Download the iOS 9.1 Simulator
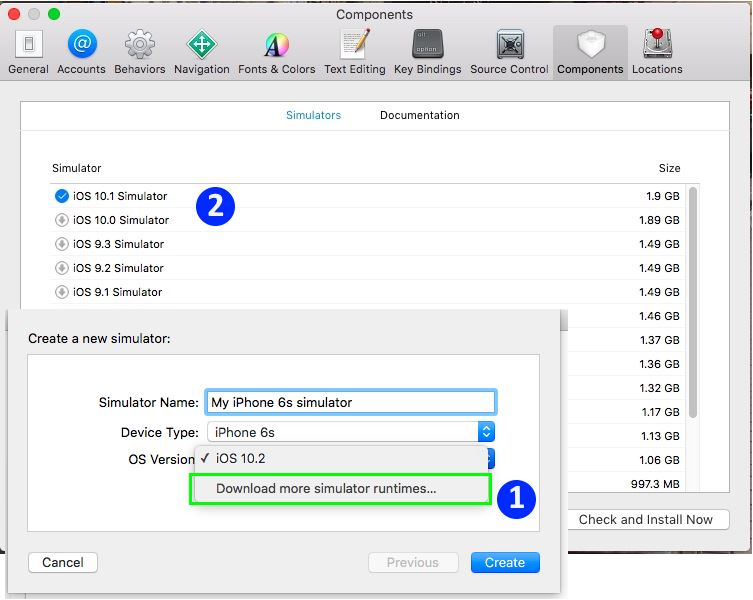The height and width of the screenshot is (600, 753). click(61, 292)
